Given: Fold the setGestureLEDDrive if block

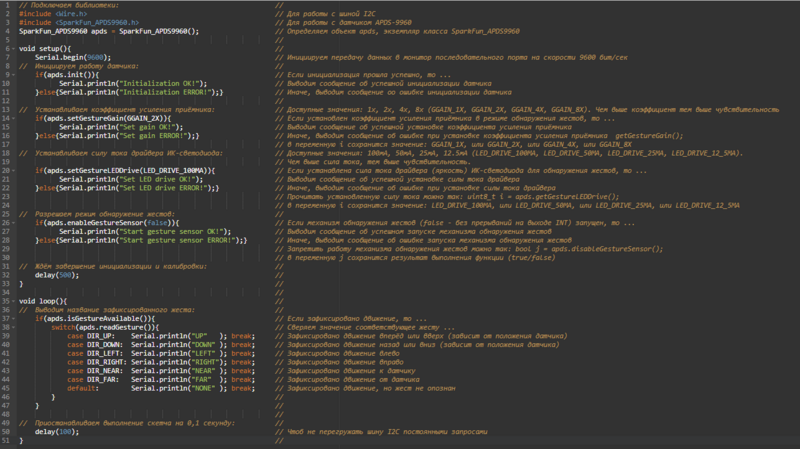Looking at the screenshot, I should [x=13, y=171].
